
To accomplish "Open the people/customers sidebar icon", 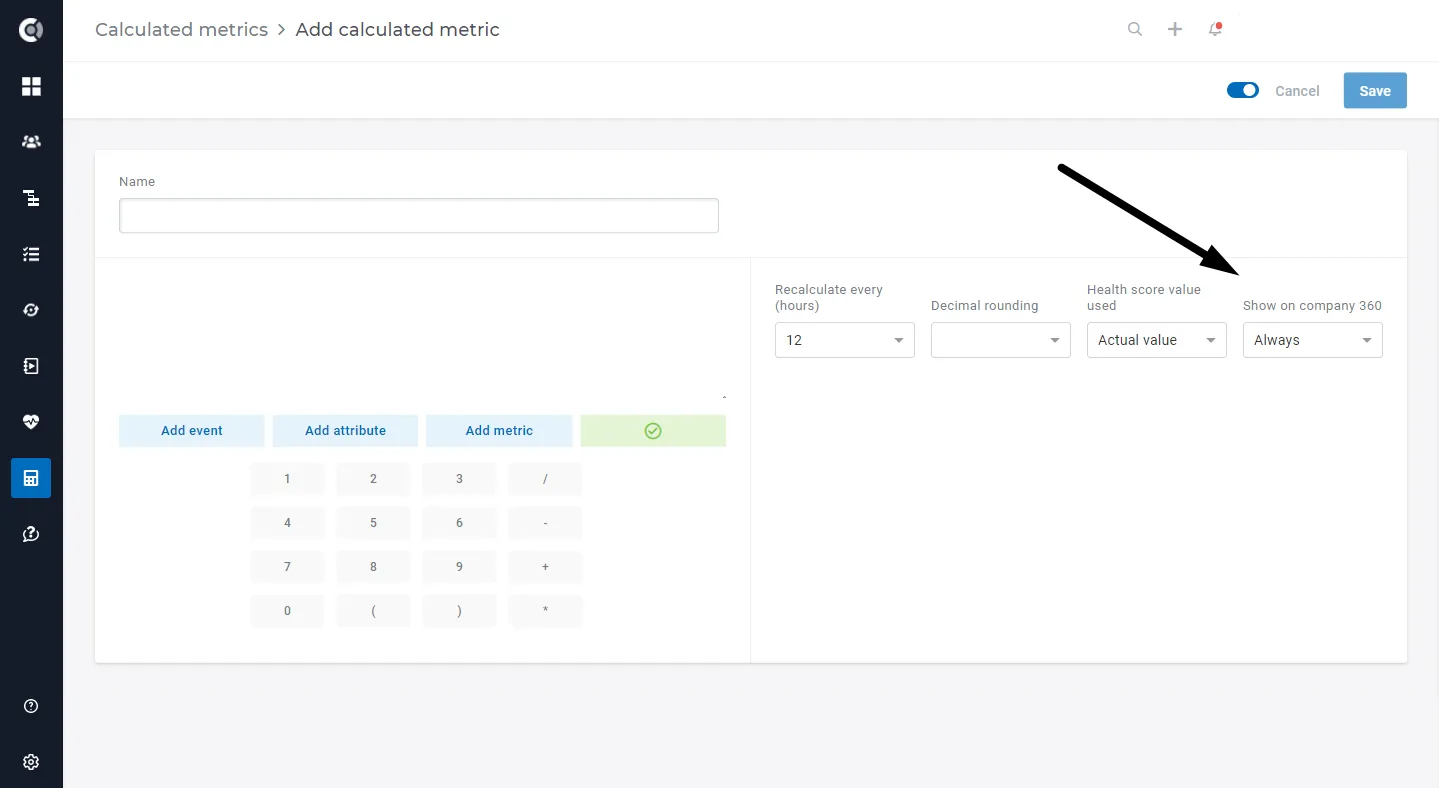I will tap(31, 142).
